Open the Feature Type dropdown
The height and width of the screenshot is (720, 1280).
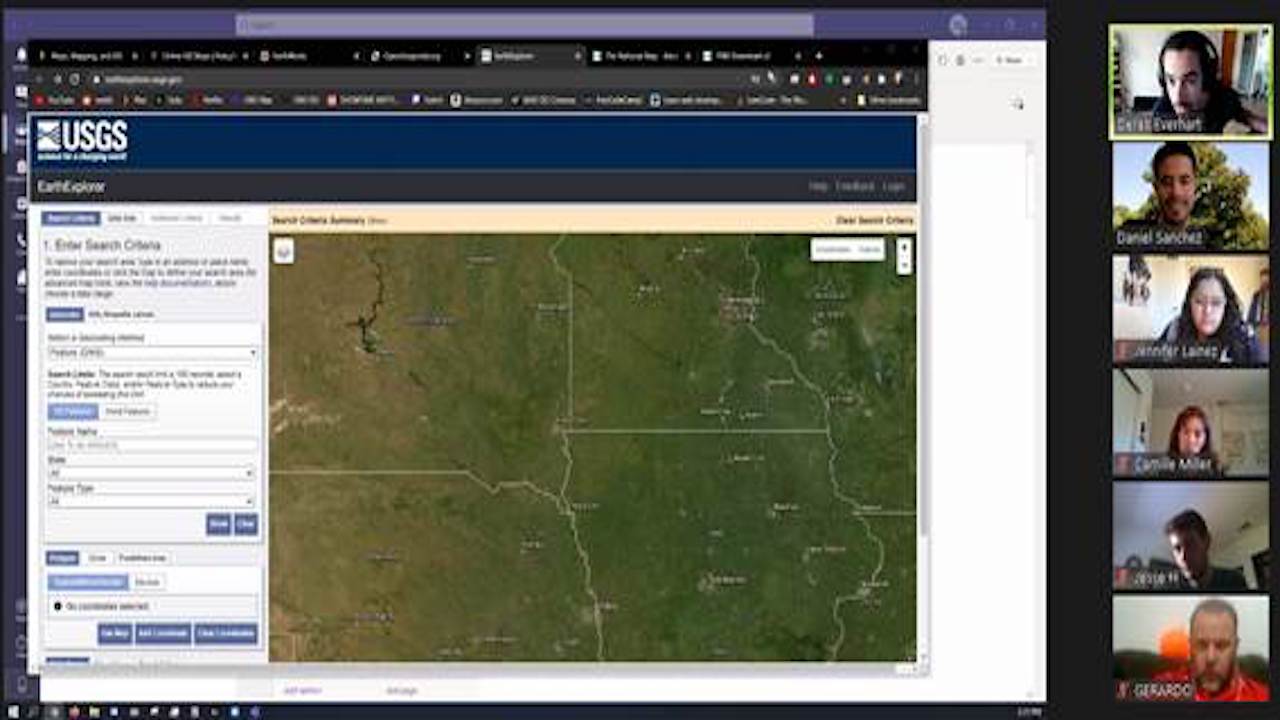pos(152,501)
